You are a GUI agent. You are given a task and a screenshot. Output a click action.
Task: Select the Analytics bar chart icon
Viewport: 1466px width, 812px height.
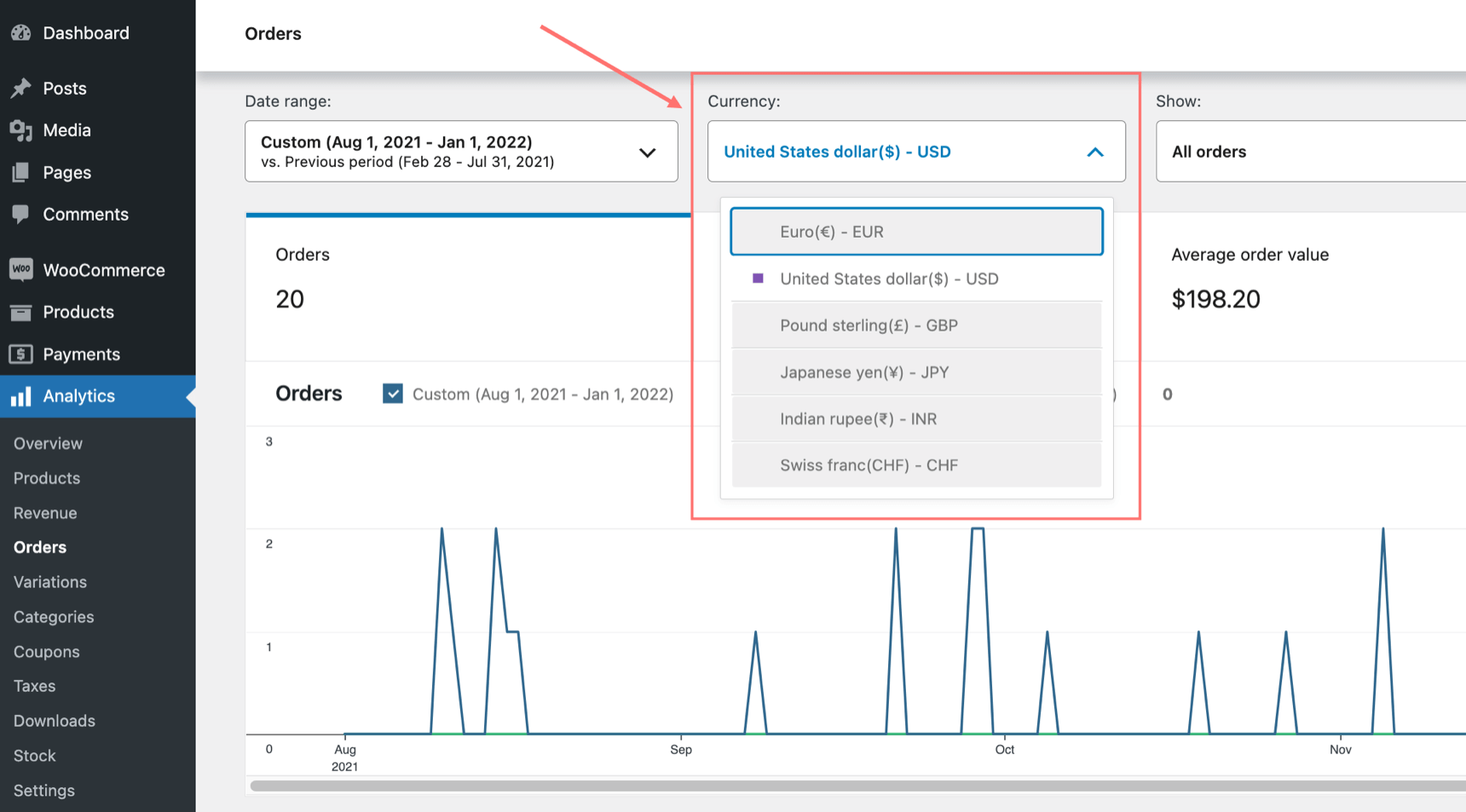tap(21, 396)
